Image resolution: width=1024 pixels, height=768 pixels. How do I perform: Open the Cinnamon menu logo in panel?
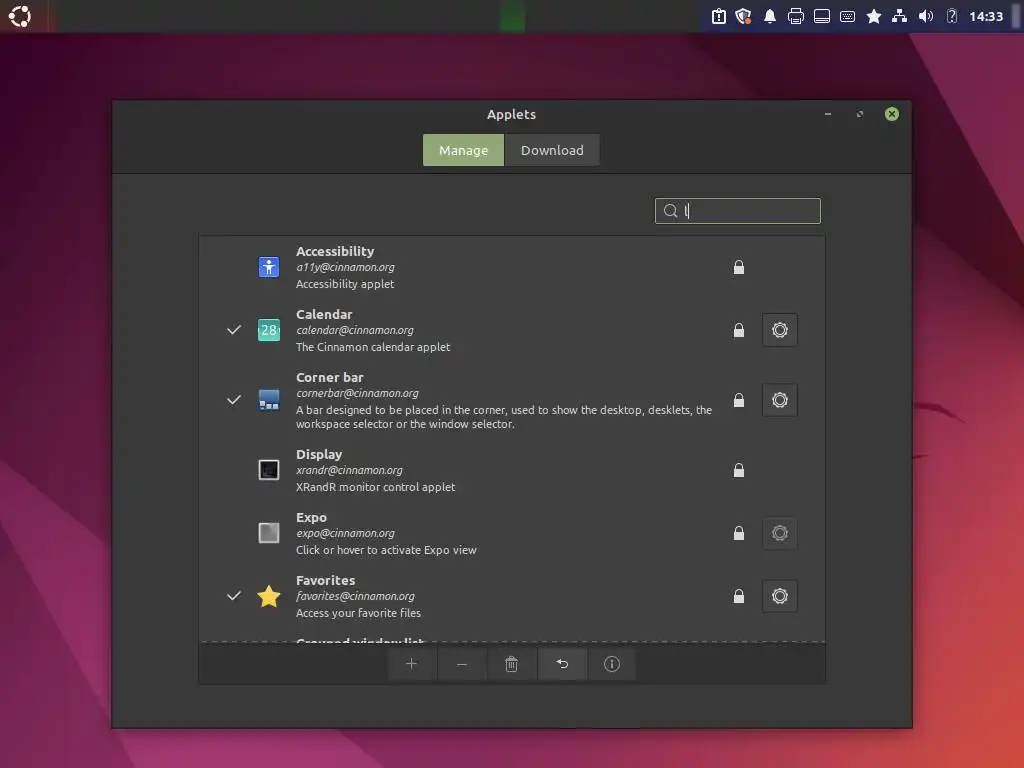20,16
